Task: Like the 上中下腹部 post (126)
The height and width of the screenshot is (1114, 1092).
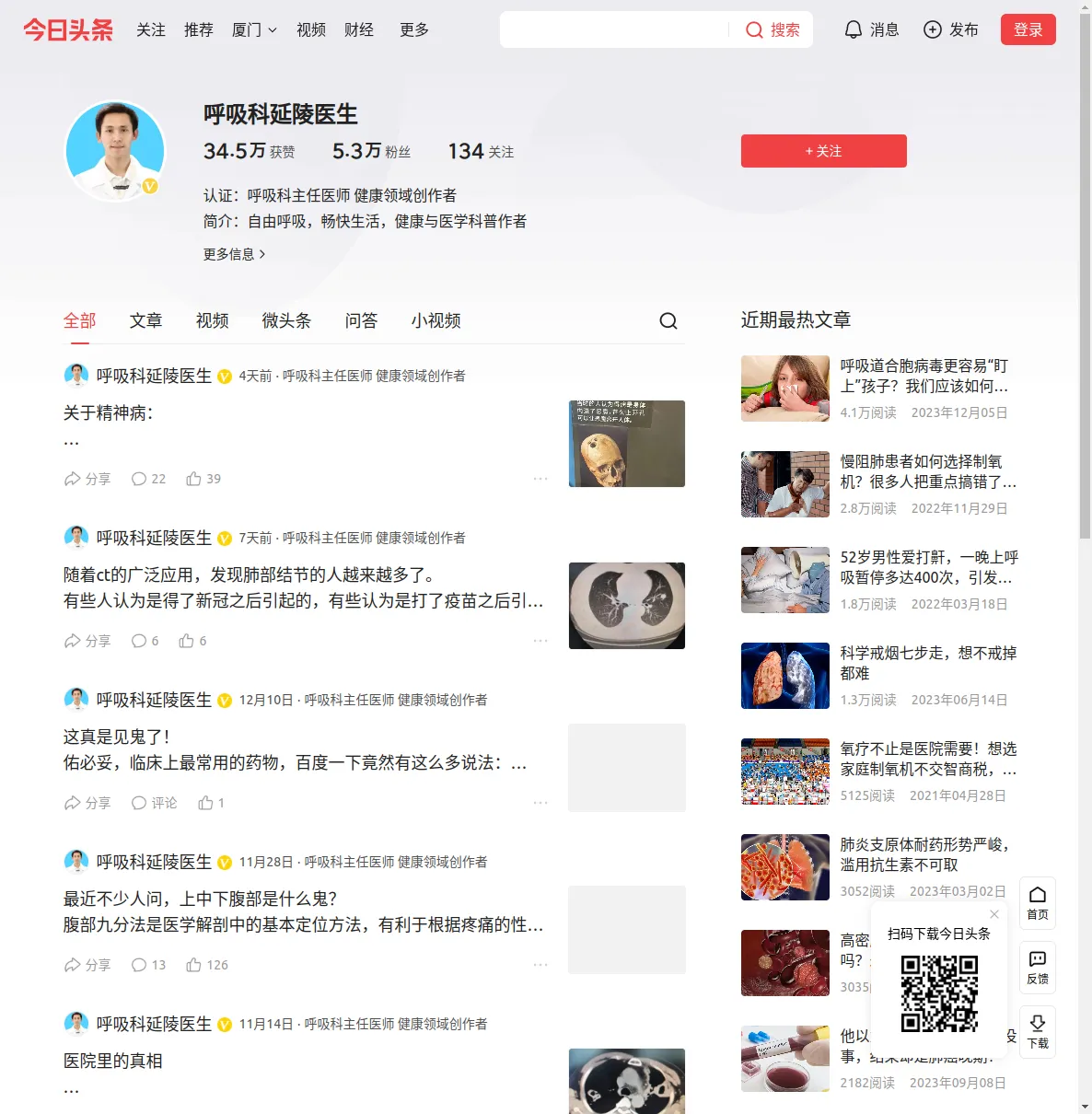Action: 207,965
